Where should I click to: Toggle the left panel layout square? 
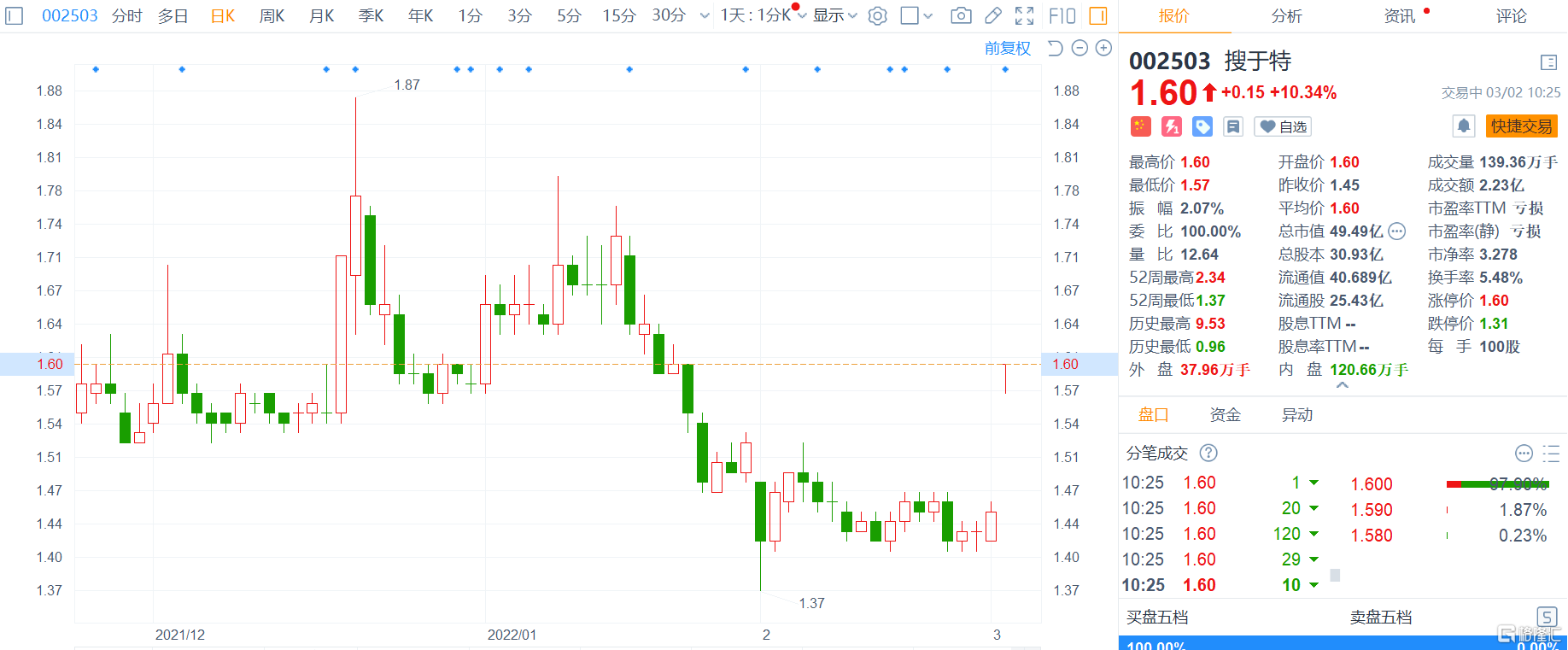14,16
